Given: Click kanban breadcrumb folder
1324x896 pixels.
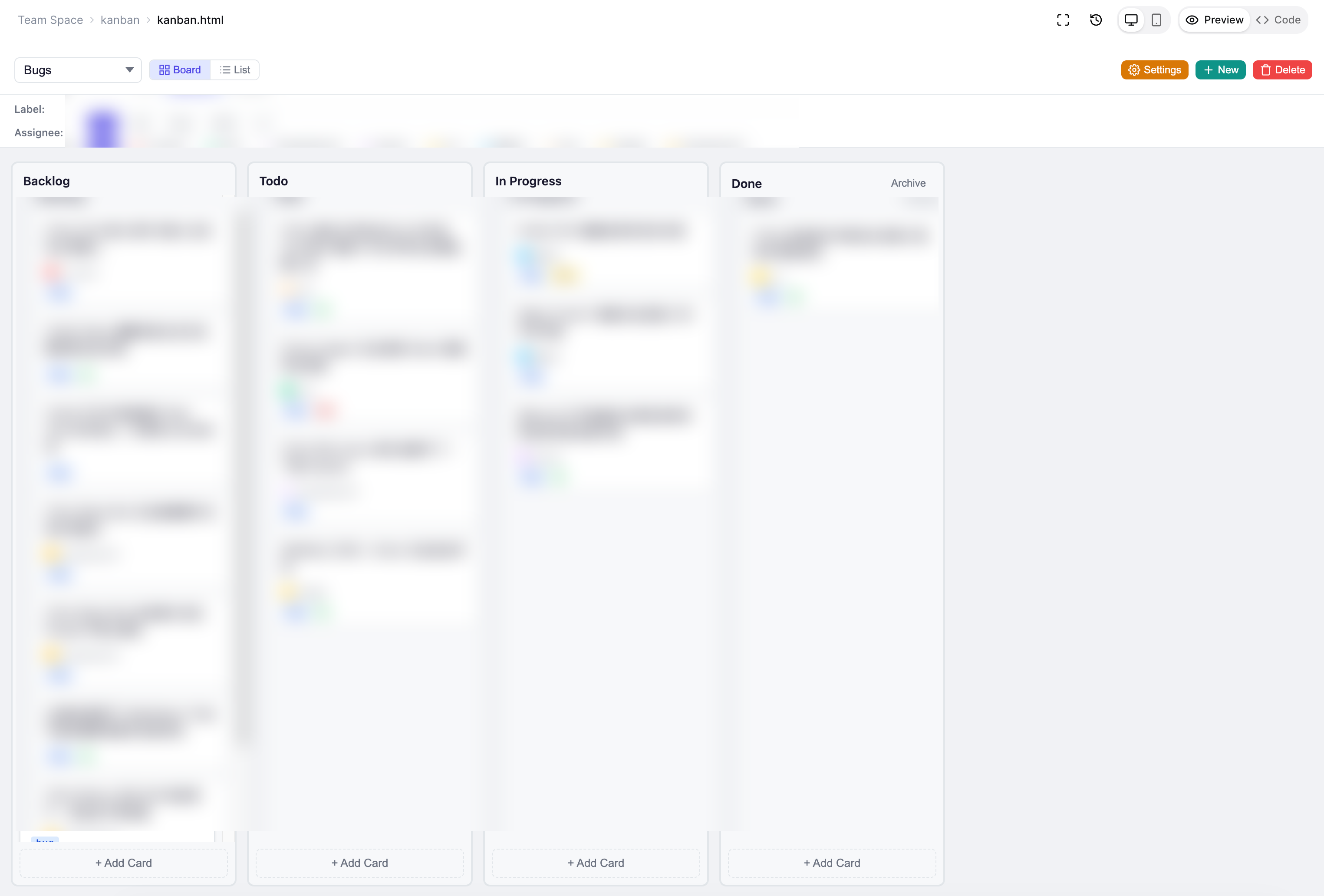Looking at the screenshot, I should (120, 20).
